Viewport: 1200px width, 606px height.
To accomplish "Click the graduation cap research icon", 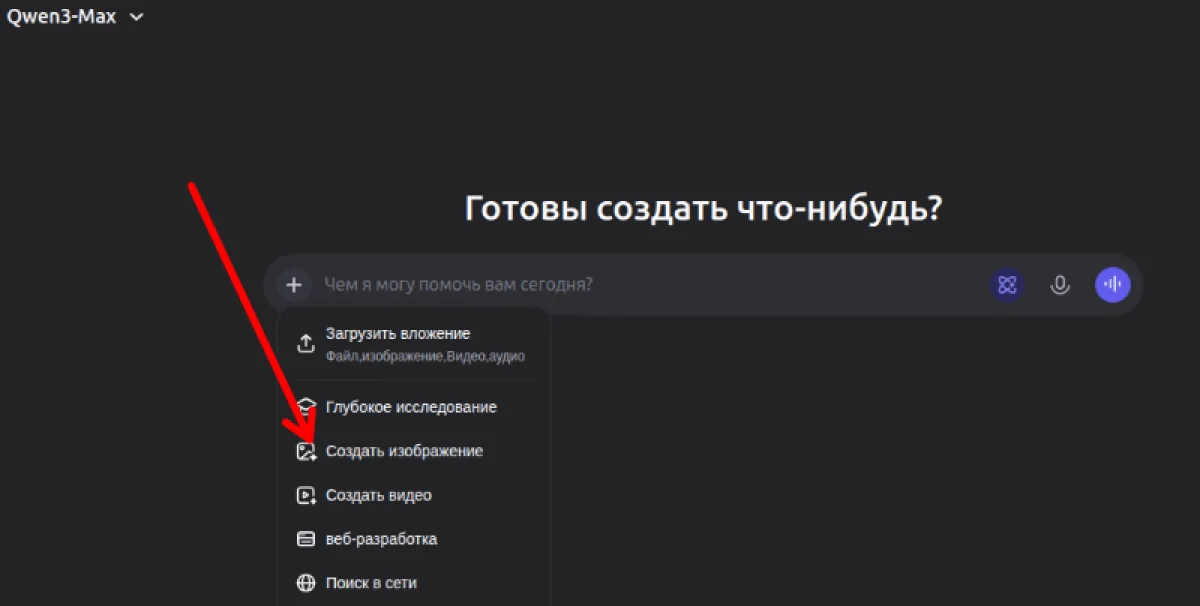I will (x=306, y=406).
